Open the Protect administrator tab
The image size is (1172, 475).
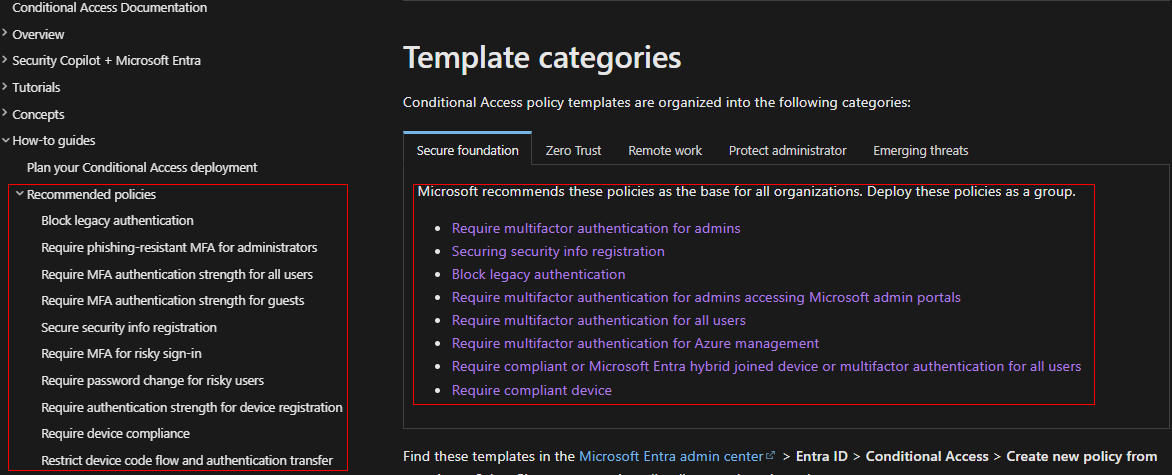(x=787, y=151)
